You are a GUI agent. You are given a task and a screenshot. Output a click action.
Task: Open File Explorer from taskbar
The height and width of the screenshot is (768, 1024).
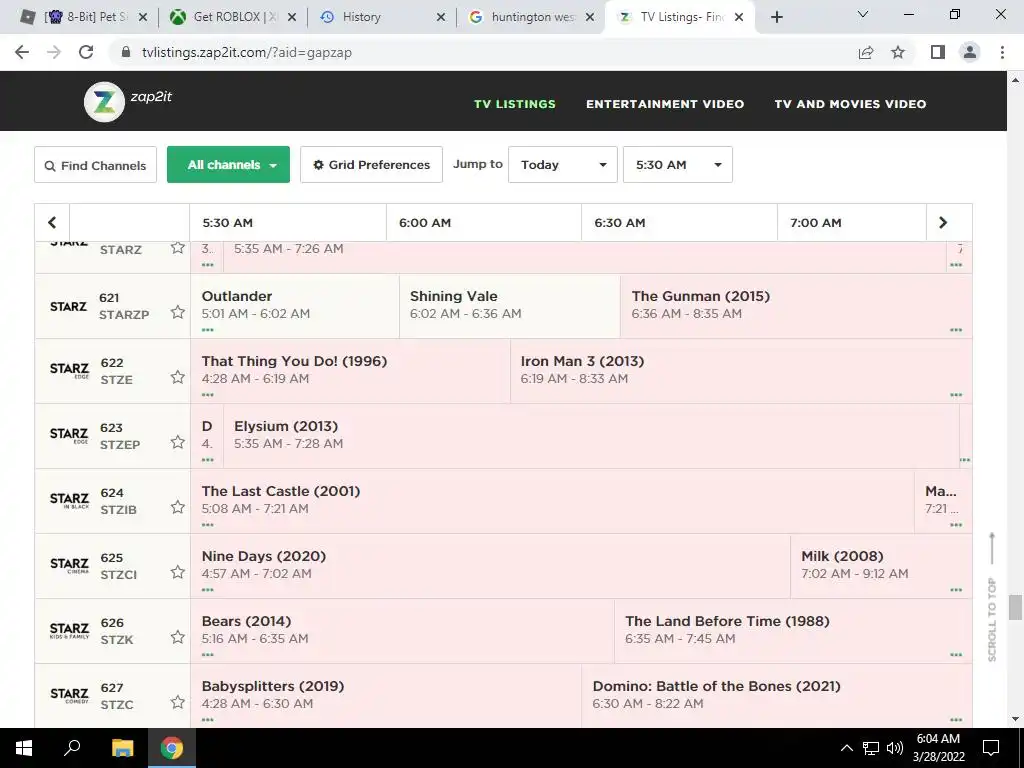point(122,748)
